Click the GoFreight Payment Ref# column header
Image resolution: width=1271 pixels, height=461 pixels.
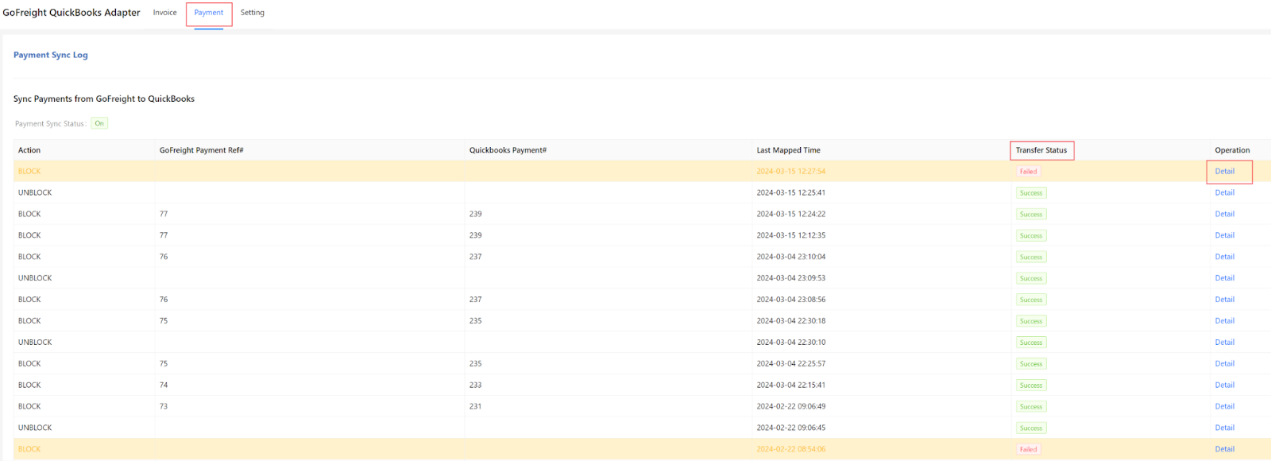[201, 150]
